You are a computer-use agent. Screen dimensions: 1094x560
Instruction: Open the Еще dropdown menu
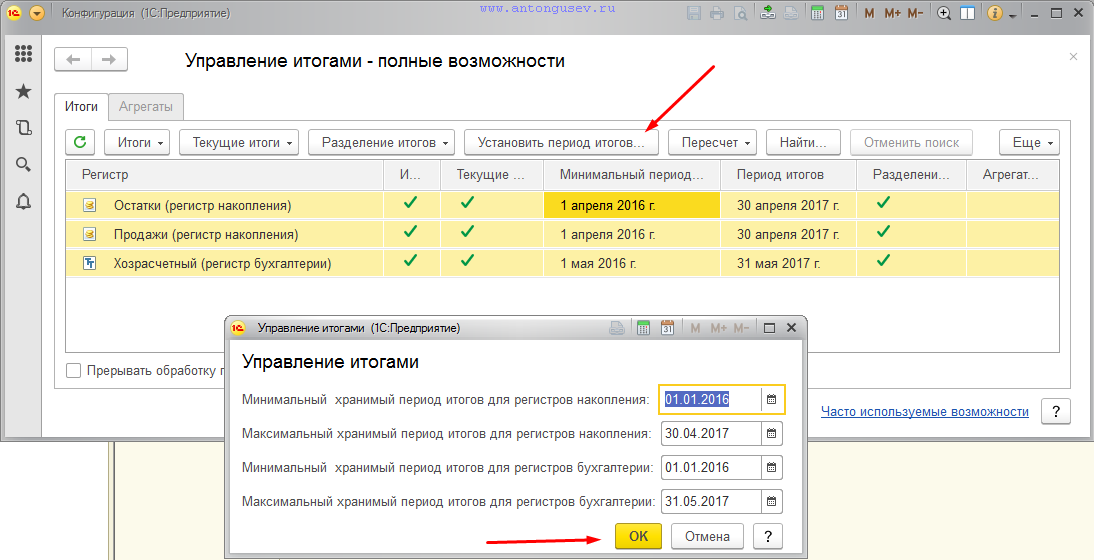[x=1029, y=142]
